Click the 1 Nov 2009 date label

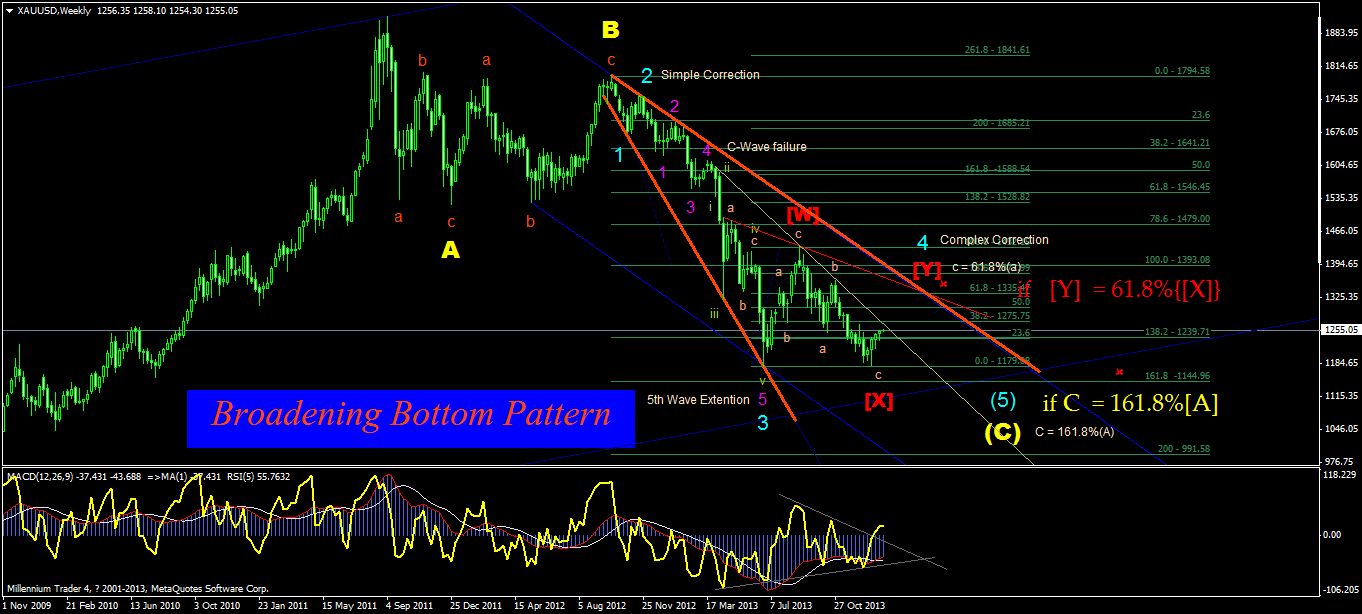pos(27,606)
